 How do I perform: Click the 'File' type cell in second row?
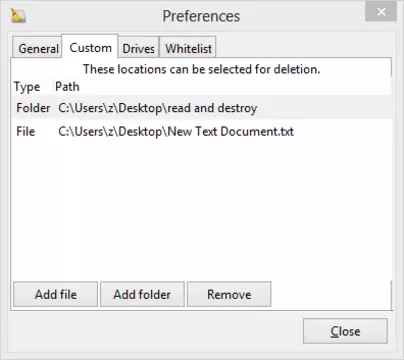click(26, 131)
